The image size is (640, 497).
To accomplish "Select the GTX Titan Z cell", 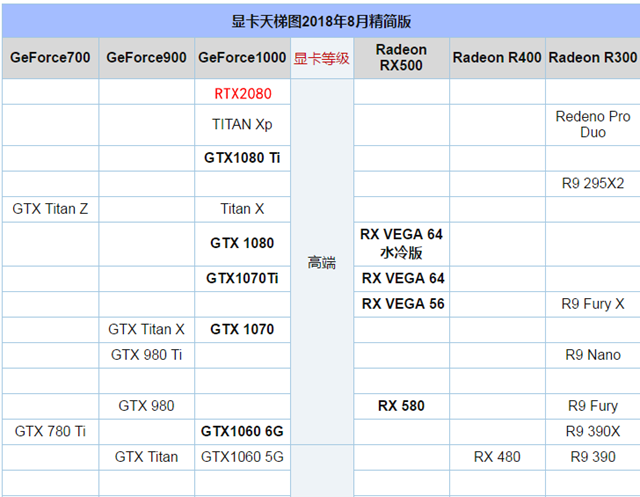I will point(51,209).
